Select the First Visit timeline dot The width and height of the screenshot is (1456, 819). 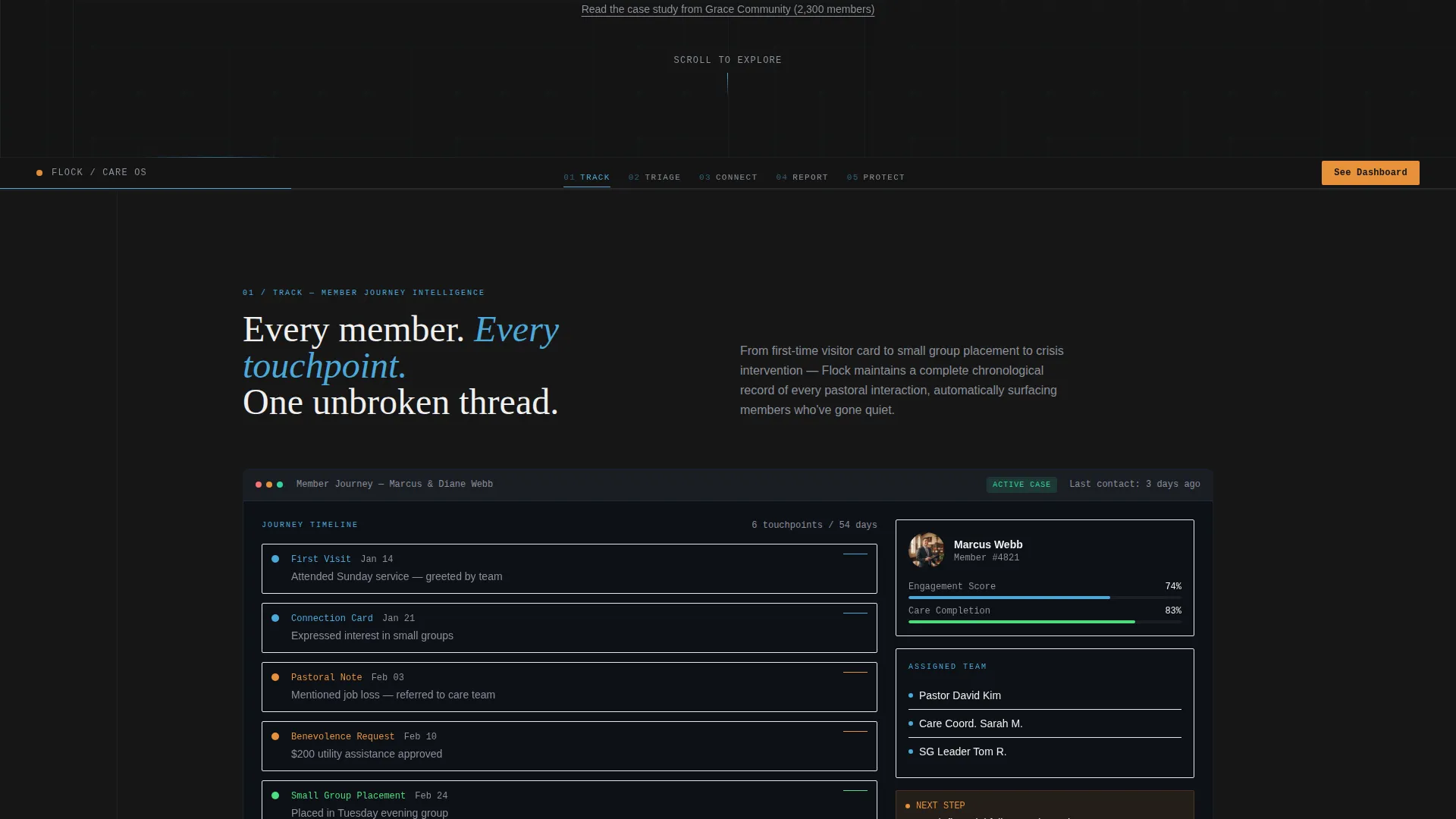click(275, 559)
